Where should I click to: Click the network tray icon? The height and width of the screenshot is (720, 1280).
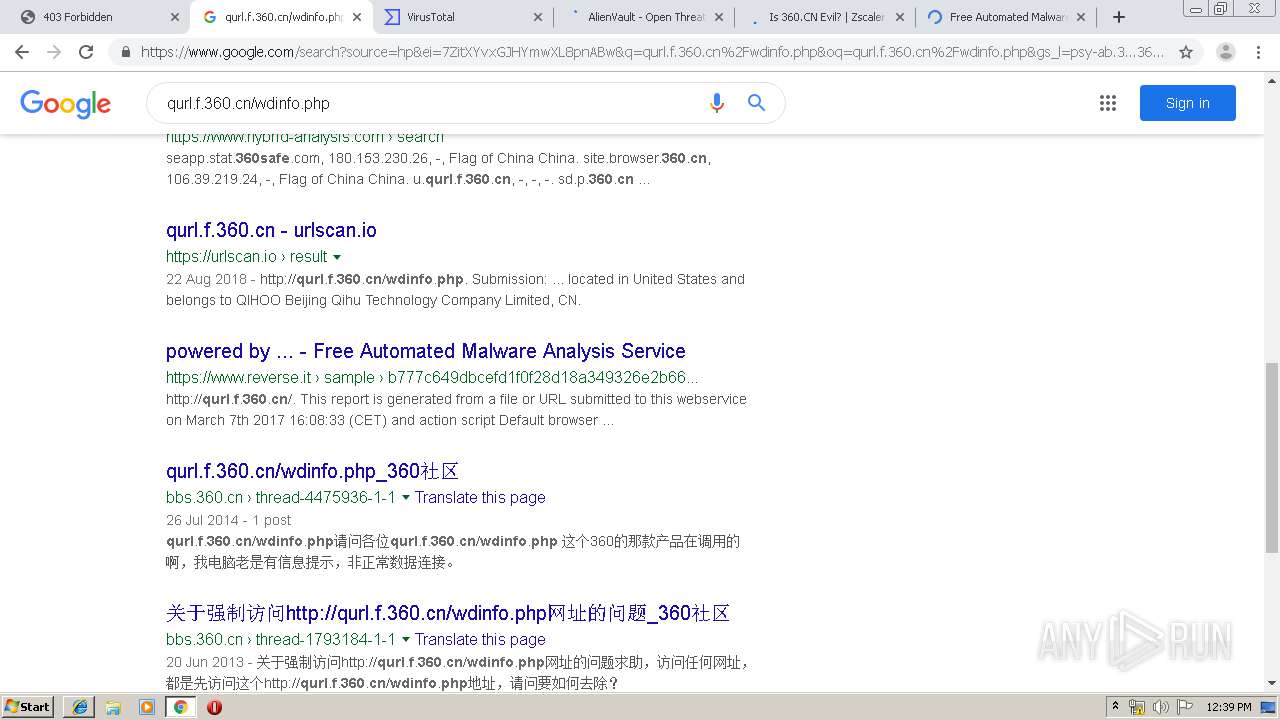point(1137,707)
